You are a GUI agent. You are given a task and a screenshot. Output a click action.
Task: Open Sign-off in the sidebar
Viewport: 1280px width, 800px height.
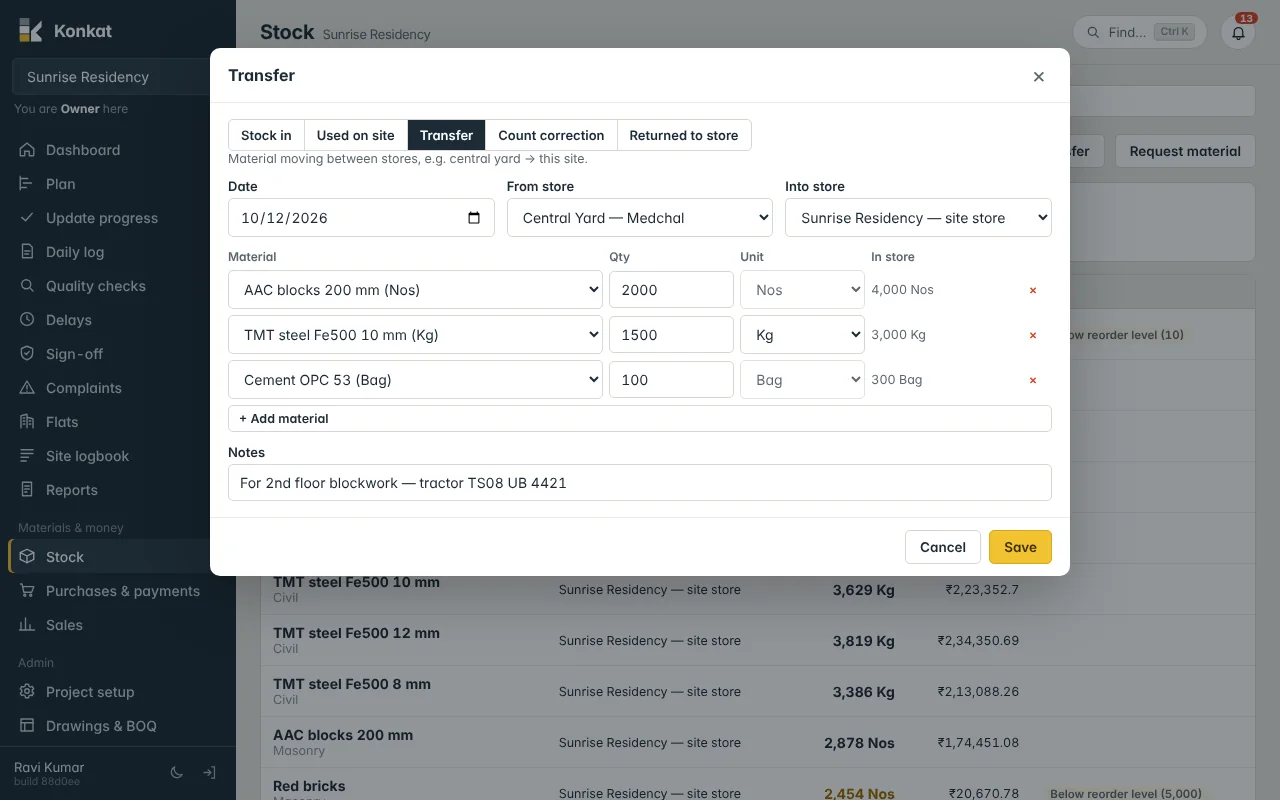[x=118, y=354]
